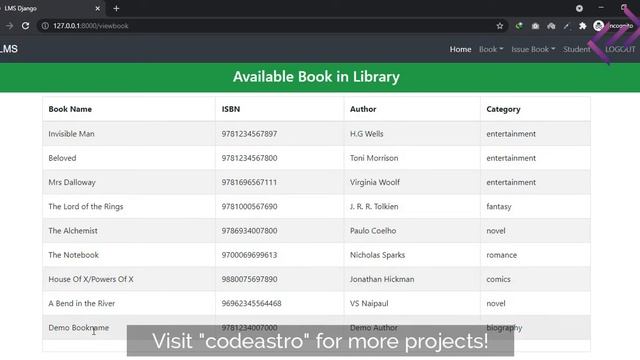Image resolution: width=640 pixels, height=360 pixels.
Task: Click the Author column header
Action: point(363,109)
